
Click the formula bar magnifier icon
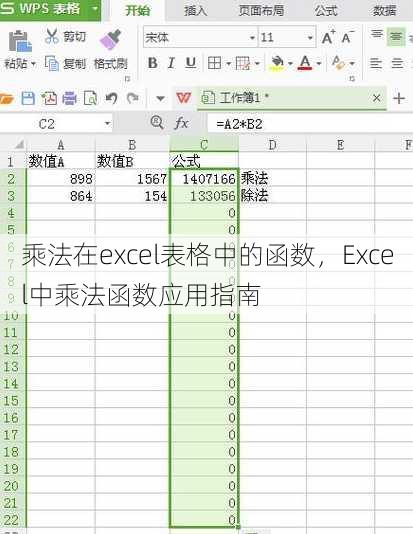coord(157,122)
